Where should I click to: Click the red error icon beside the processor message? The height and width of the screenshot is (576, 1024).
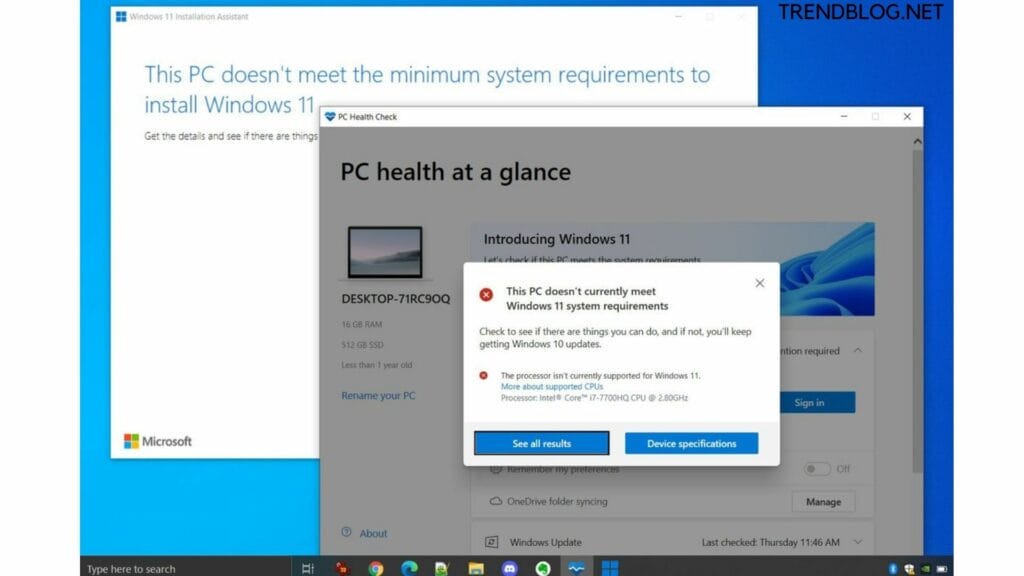tap(483, 376)
